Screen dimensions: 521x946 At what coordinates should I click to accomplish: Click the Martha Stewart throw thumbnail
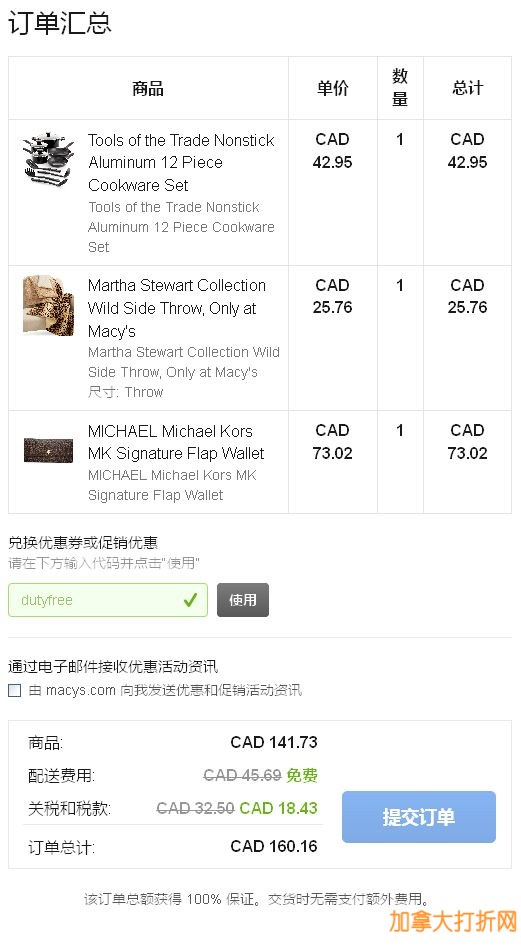48,305
